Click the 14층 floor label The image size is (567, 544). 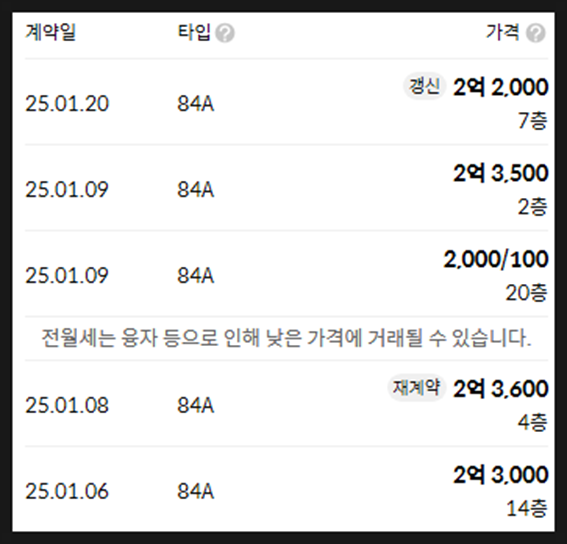(x=527, y=508)
